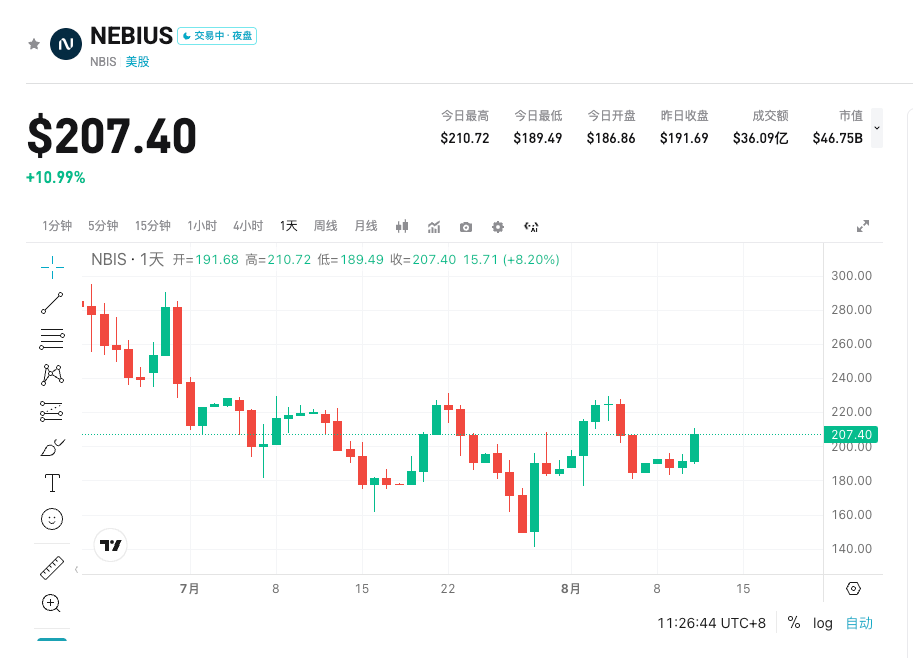
Task: Open the emoji icons tool
Action: [52, 519]
